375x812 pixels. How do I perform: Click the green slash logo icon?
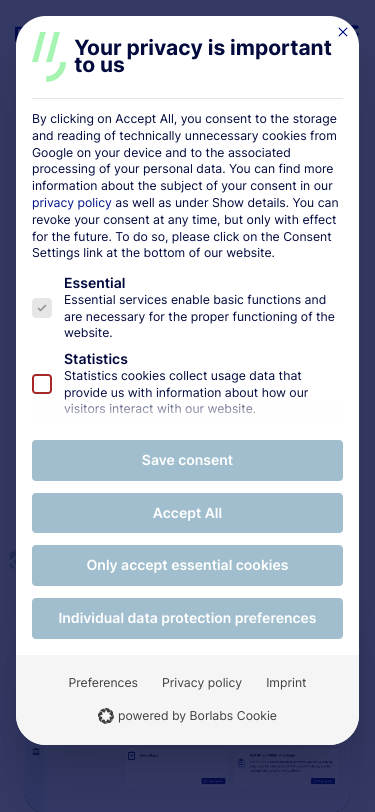49,56
